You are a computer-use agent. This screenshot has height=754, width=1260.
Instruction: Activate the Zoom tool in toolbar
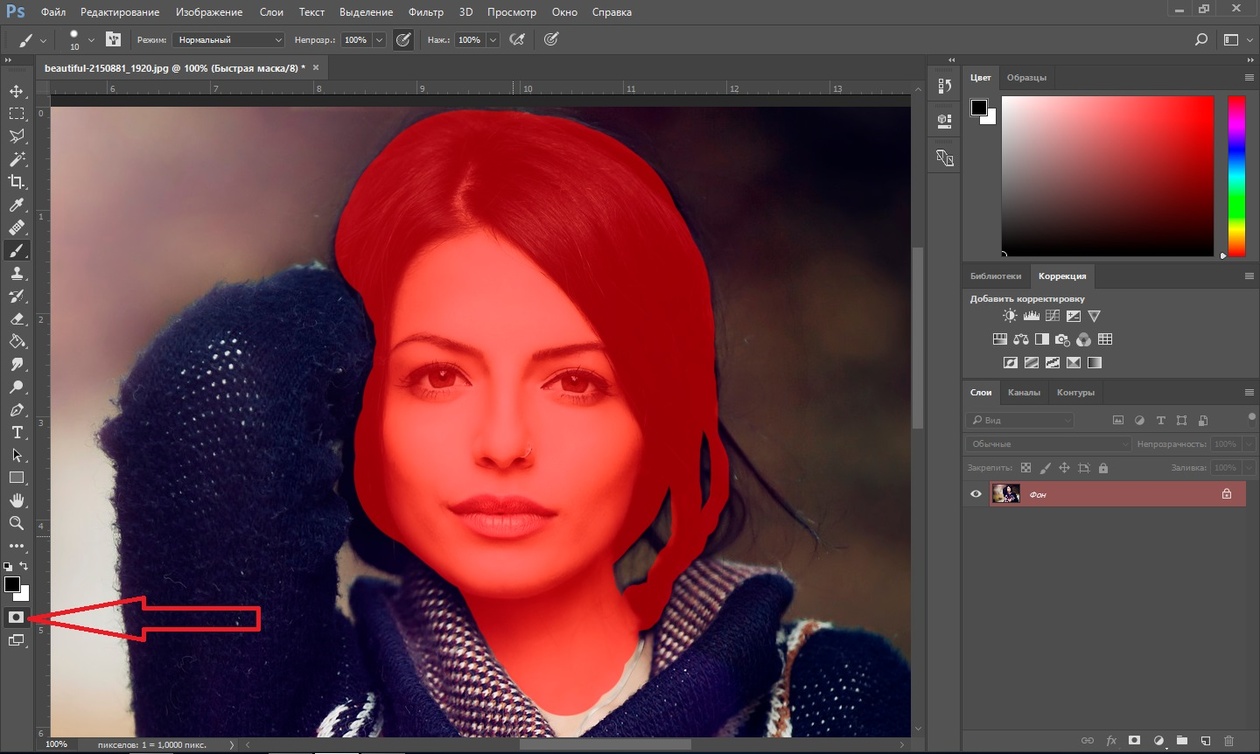(17, 523)
